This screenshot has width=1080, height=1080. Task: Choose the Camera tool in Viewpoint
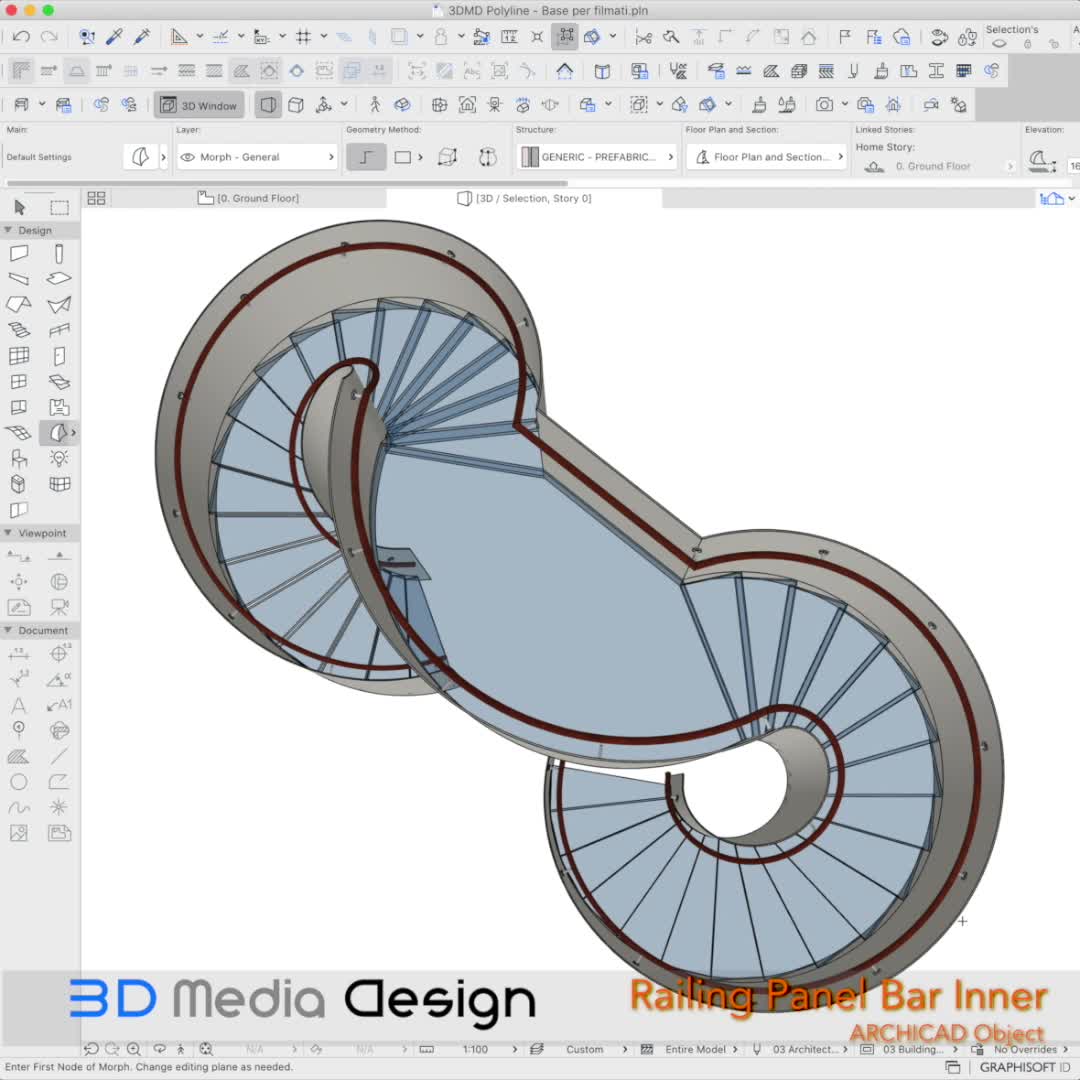click(59, 607)
